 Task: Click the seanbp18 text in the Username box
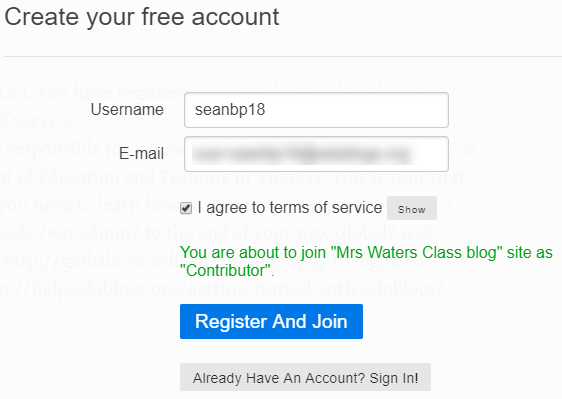pos(230,110)
